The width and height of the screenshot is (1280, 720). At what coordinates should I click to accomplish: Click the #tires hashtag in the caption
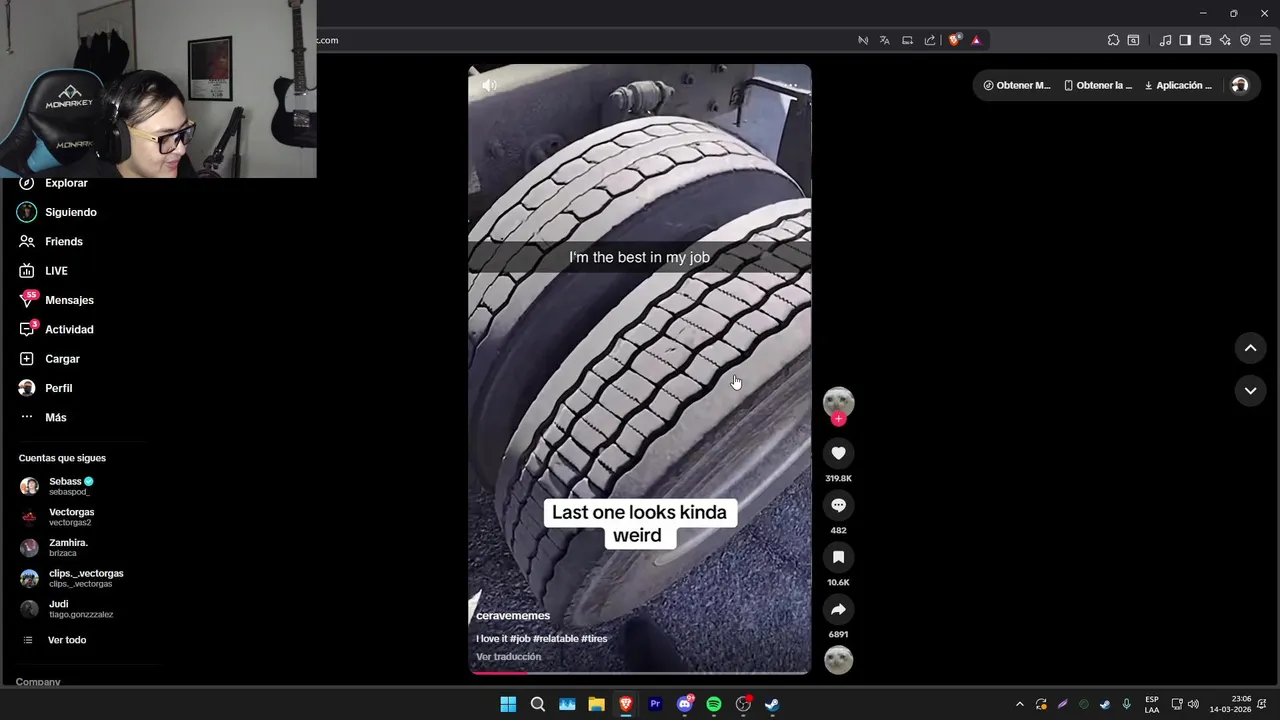pyautogui.click(x=594, y=638)
